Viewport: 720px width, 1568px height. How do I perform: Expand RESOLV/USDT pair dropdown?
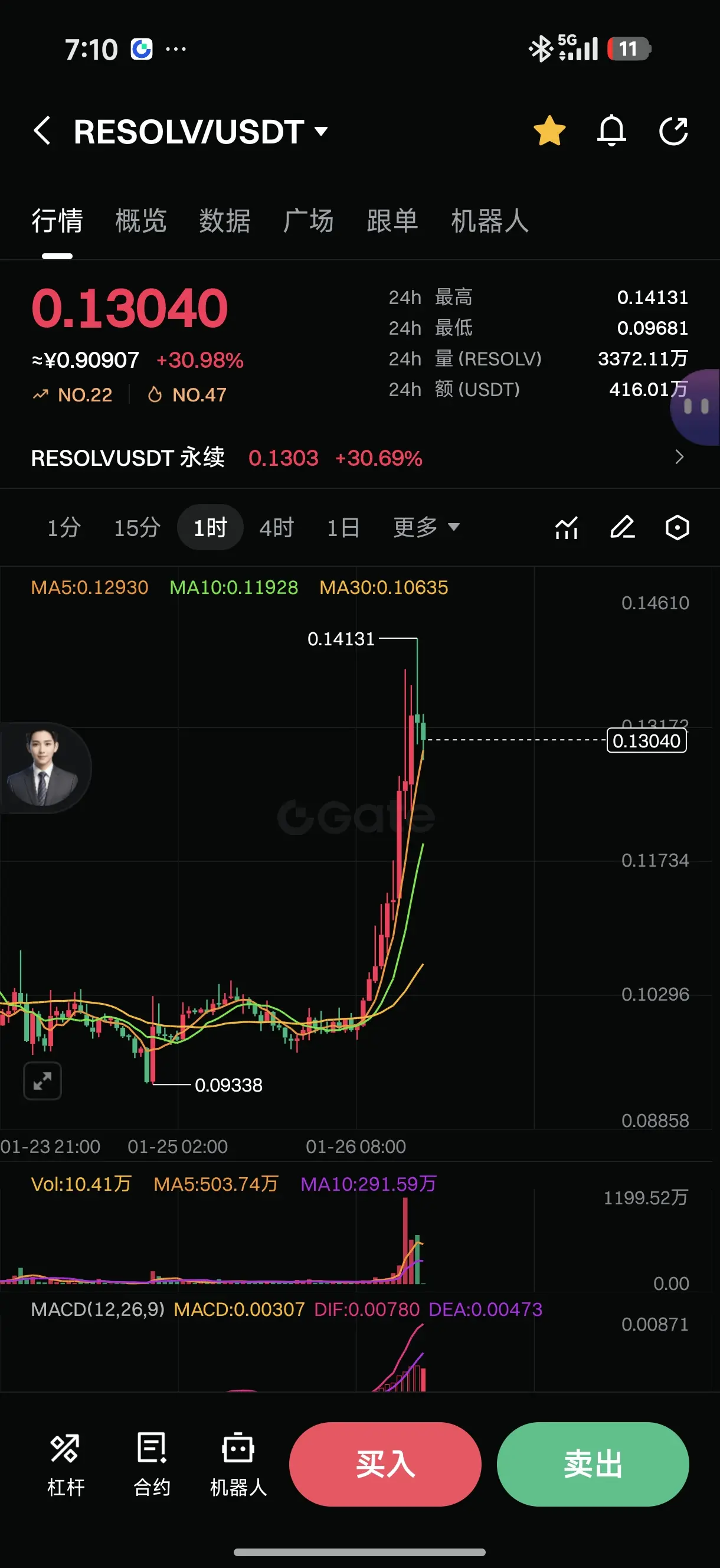pyautogui.click(x=322, y=131)
